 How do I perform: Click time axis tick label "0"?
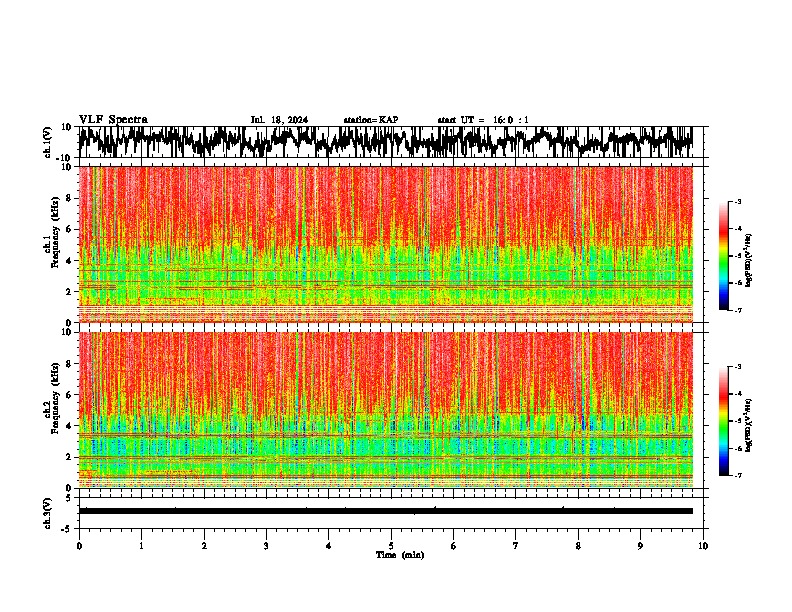coord(79,546)
